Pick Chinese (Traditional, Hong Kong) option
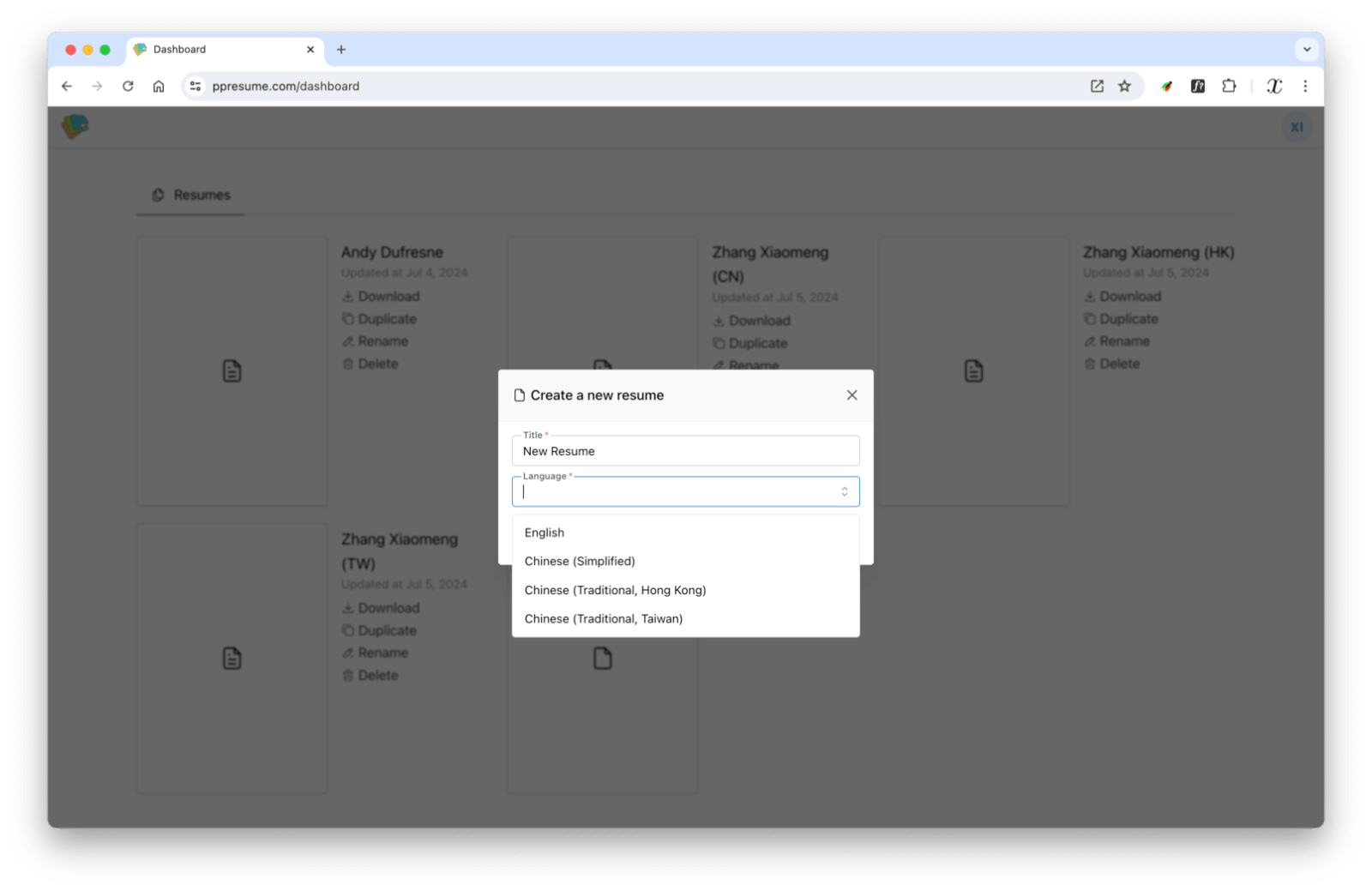This screenshot has height=891, width=1372. (615, 590)
